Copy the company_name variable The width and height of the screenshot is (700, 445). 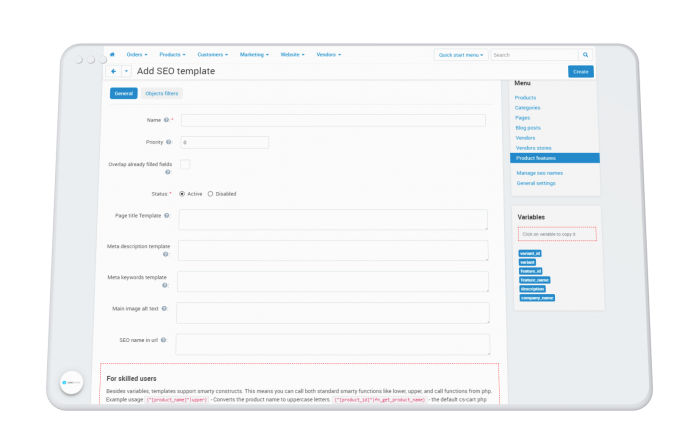(537, 298)
